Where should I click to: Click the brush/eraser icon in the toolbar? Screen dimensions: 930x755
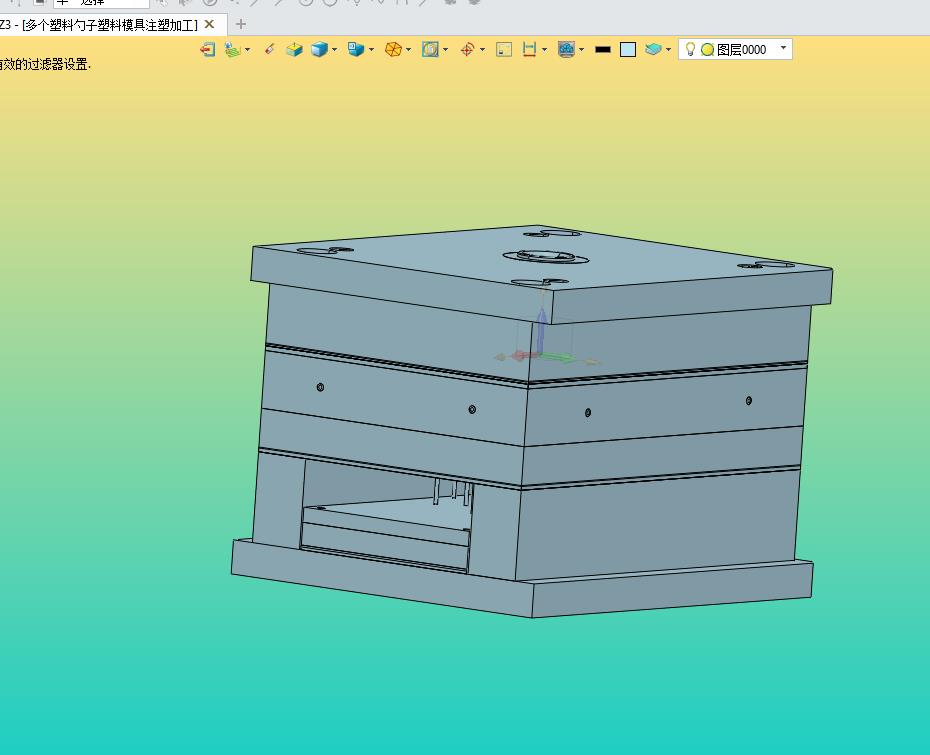[269, 49]
